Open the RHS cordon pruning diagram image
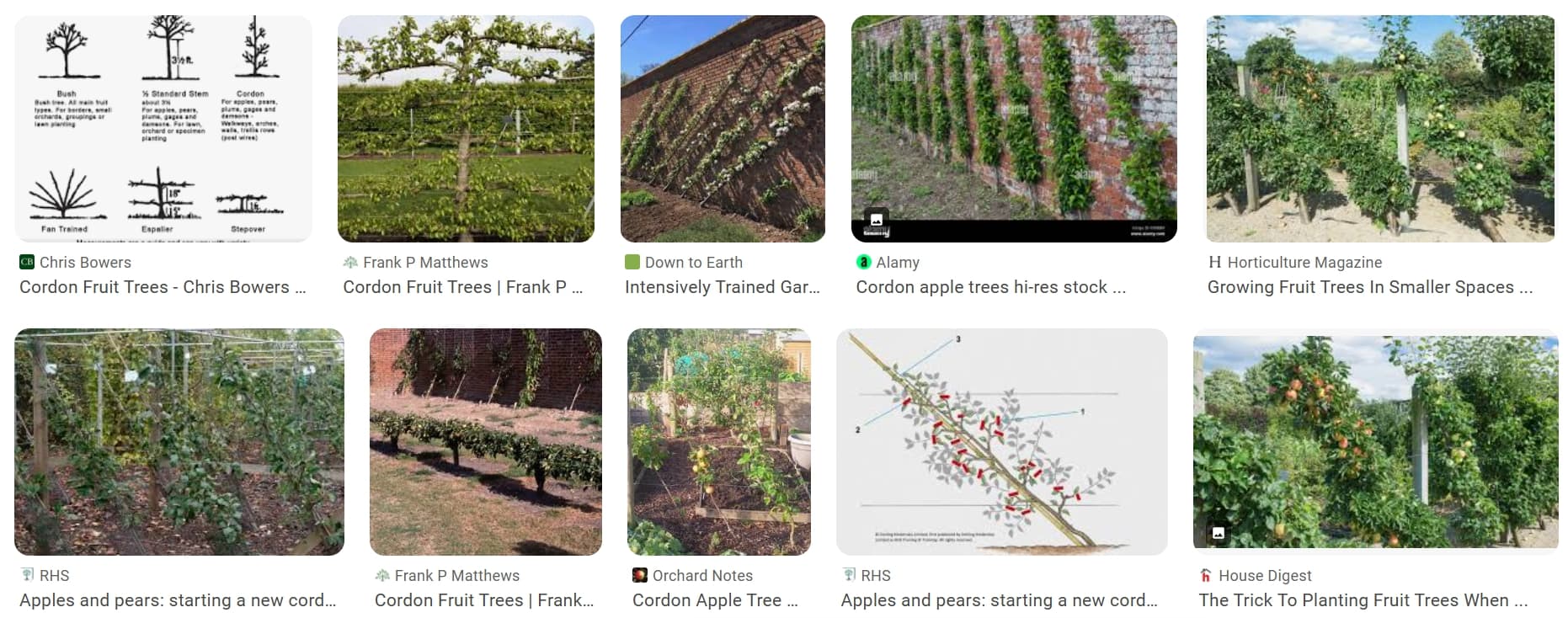 click(x=1001, y=441)
